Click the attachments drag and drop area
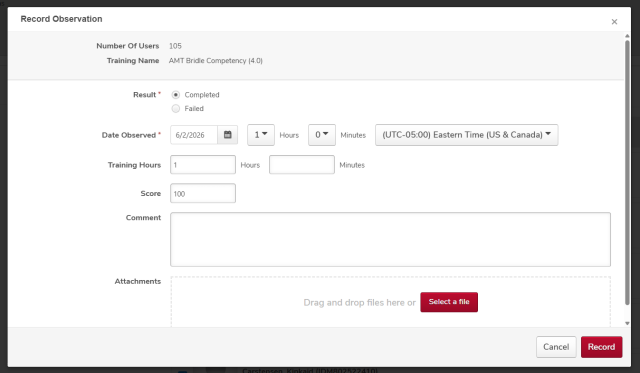 [x=390, y=302]
